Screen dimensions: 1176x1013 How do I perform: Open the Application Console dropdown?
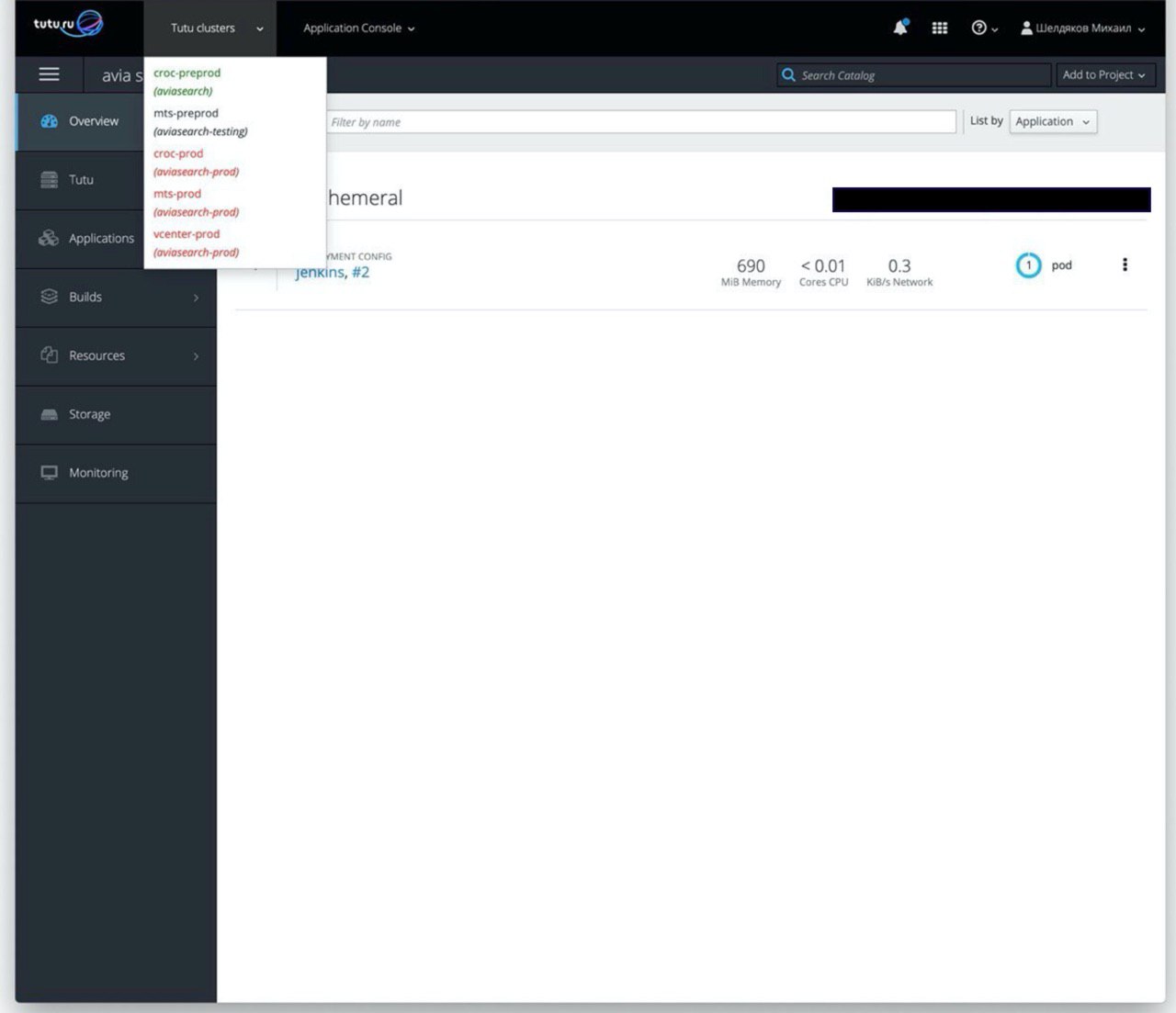tap(359, 28)
